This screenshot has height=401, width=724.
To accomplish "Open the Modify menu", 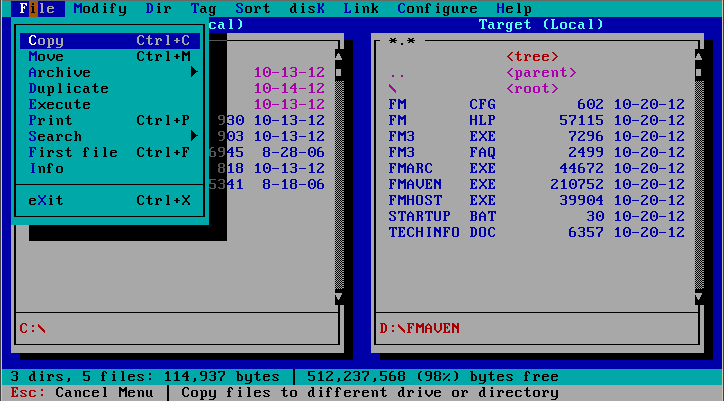I will pos(100,8).
